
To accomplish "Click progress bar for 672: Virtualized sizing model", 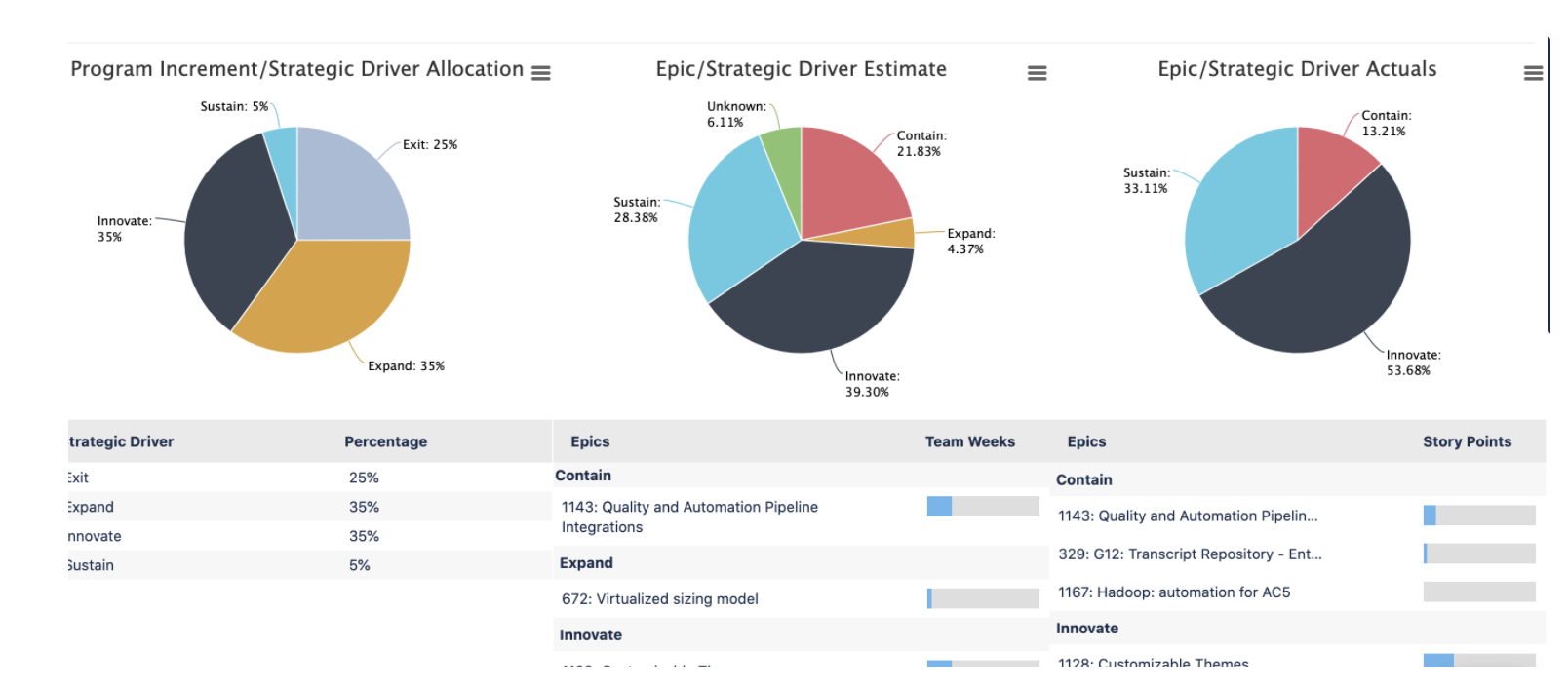I will [x=983, y=598].
